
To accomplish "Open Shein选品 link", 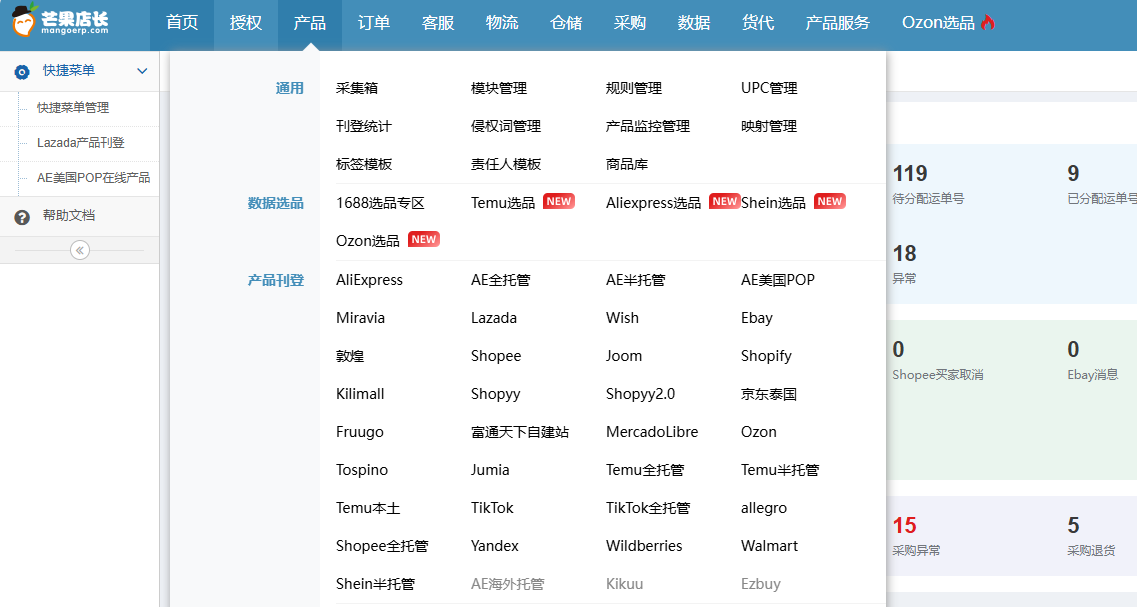I will 773,203.
